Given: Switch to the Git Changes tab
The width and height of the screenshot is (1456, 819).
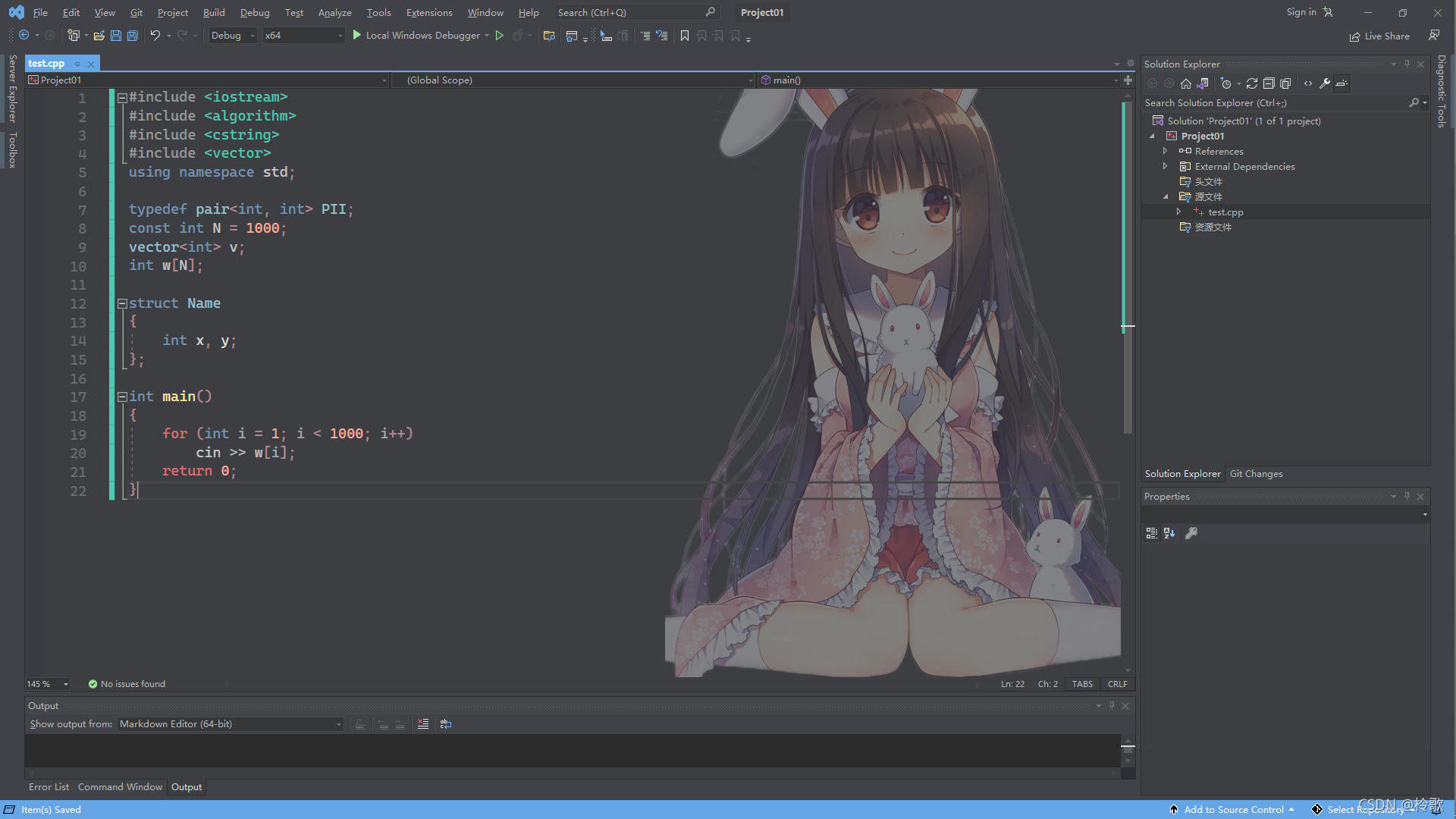Looking at the screenshot, I should pyautogui.click(x=1256, y=473).
